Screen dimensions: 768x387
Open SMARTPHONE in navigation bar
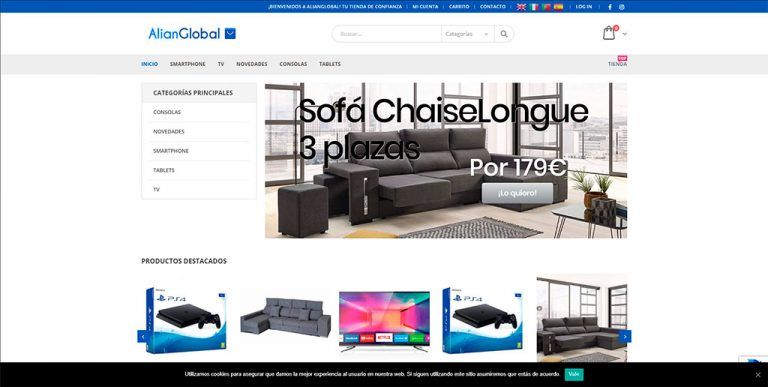click(x=188, y=64)
